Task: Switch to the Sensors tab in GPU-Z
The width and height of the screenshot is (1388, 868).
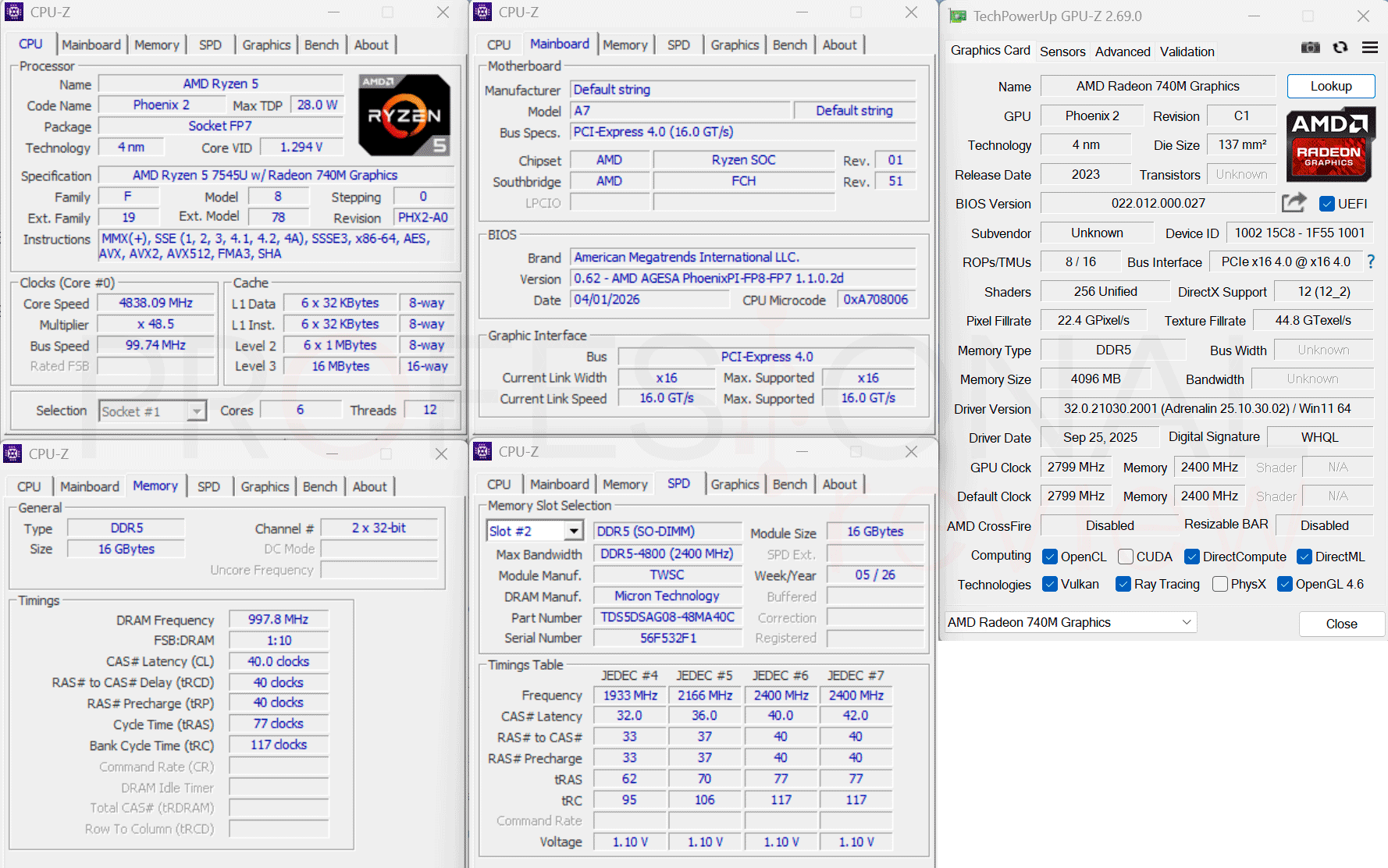Action: click(1062, 52)
